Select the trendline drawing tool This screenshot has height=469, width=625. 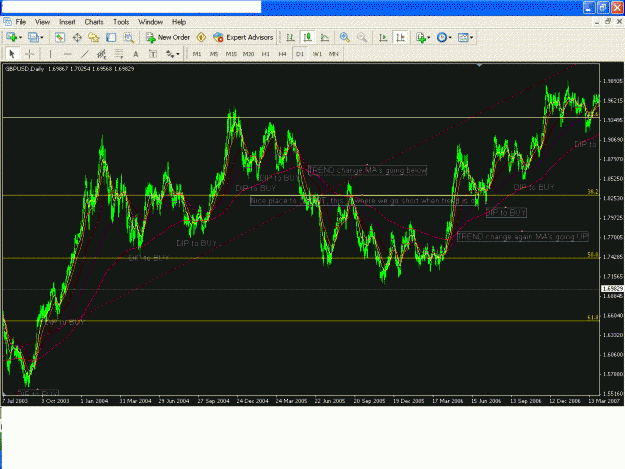85,54
